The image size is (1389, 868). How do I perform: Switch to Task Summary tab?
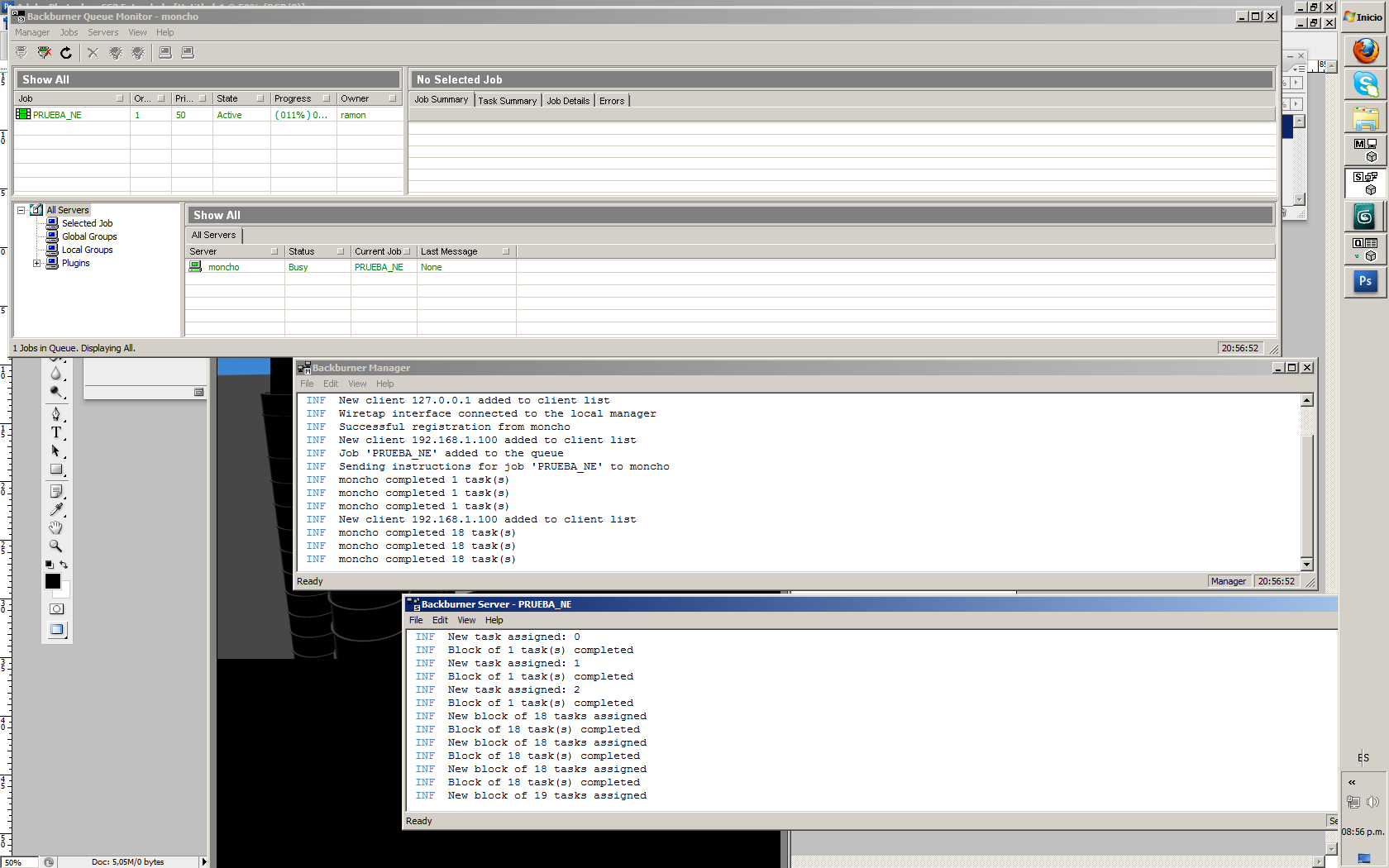pos(508,101)
